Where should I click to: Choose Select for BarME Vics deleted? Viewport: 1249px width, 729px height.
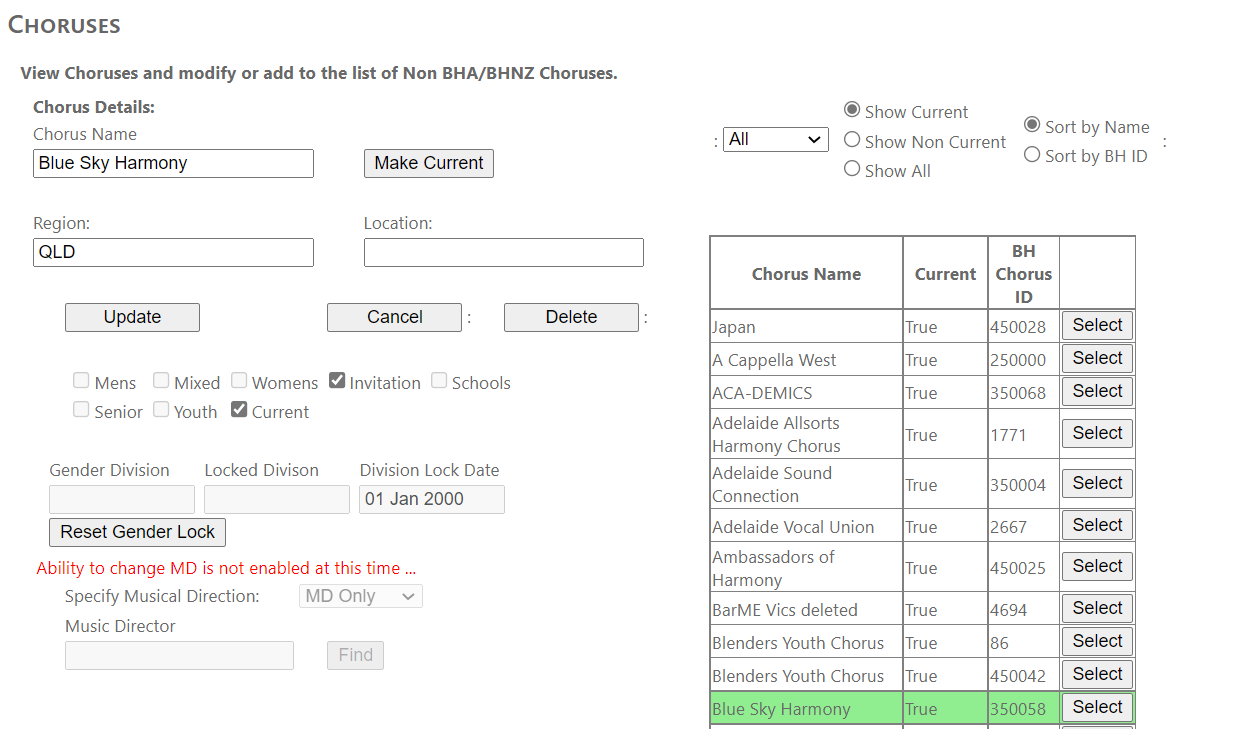click(1097, 608)
